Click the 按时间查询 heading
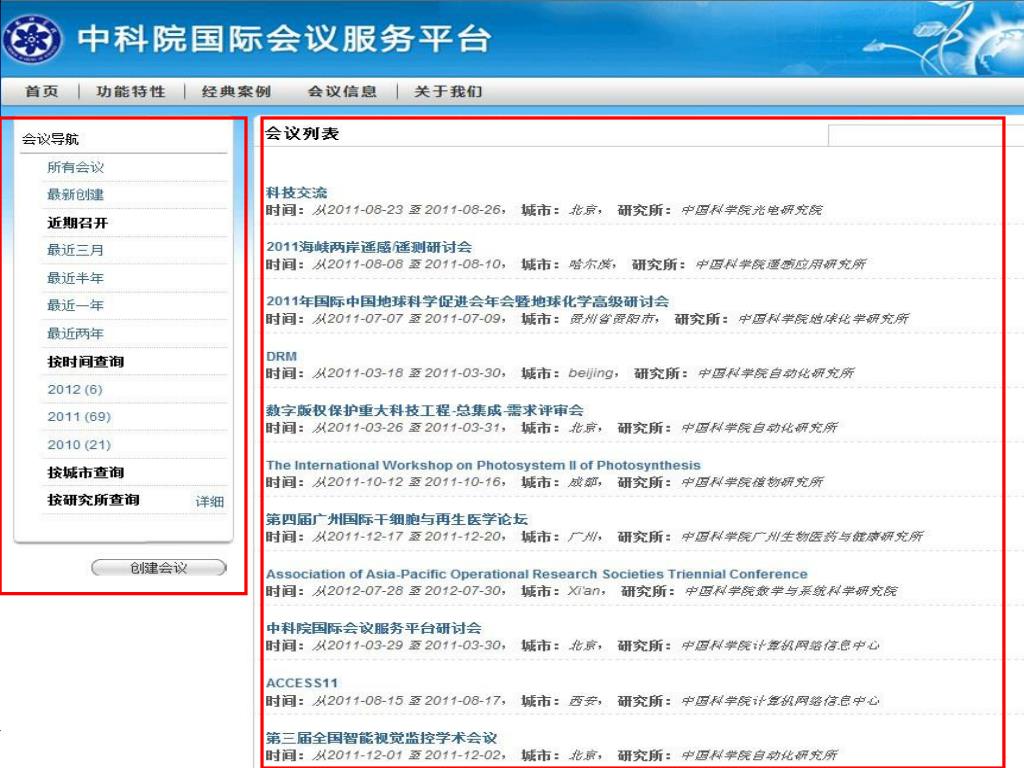 pyautogui.click(x=86, y=361)
